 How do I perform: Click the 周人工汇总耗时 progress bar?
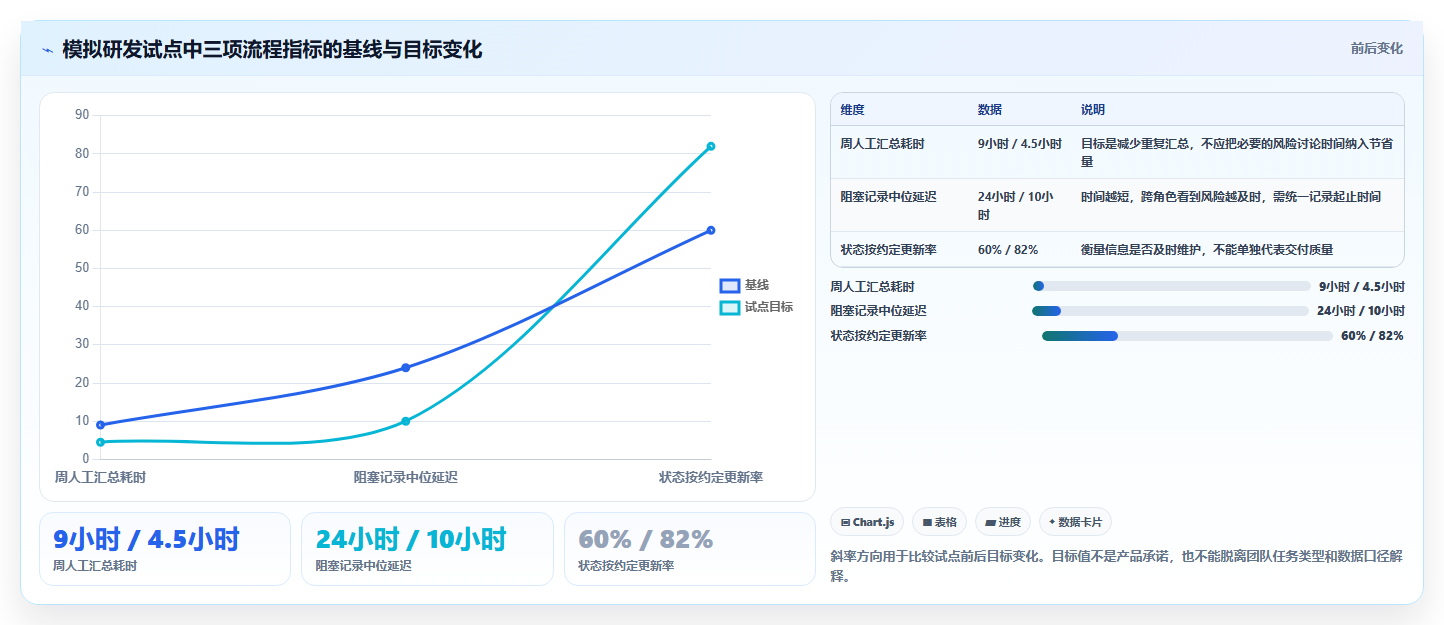tap(1171, 286)
